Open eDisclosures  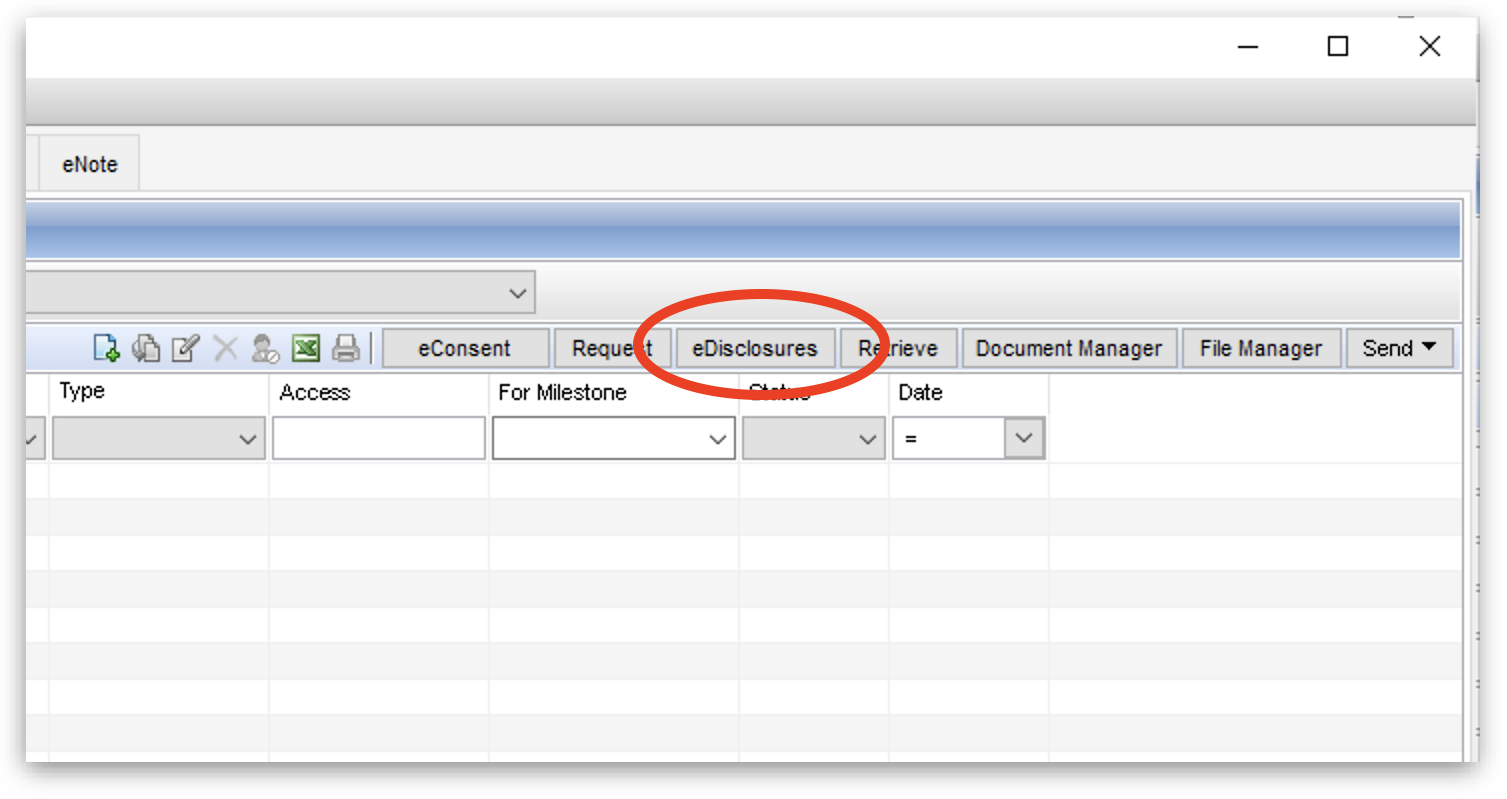[754, 348]
